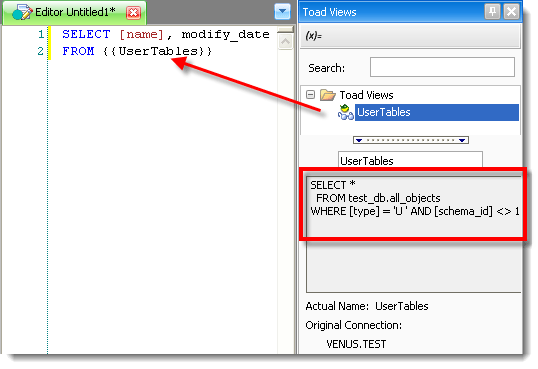Screen dimensions: 538x369
Task: Click the 'VENUS.TEST' connection text
Action: coord(356,344)
